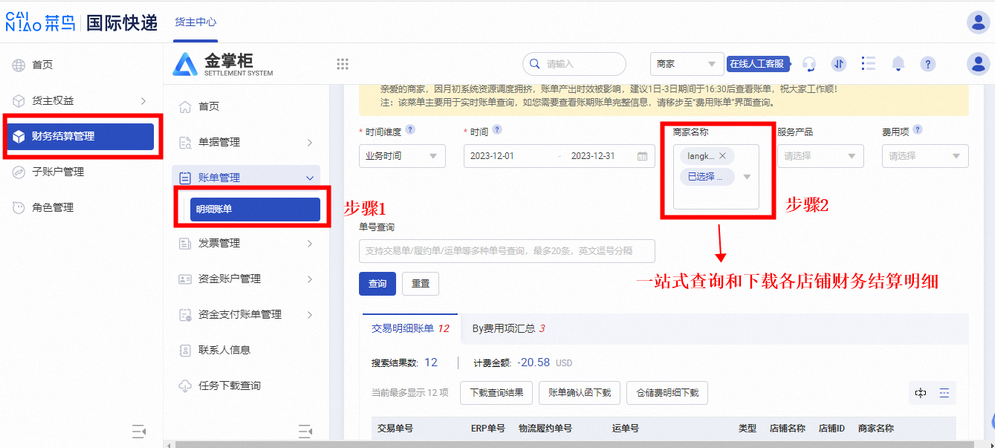Click the help icon next to 时间维度

click(x=410, y=129)
